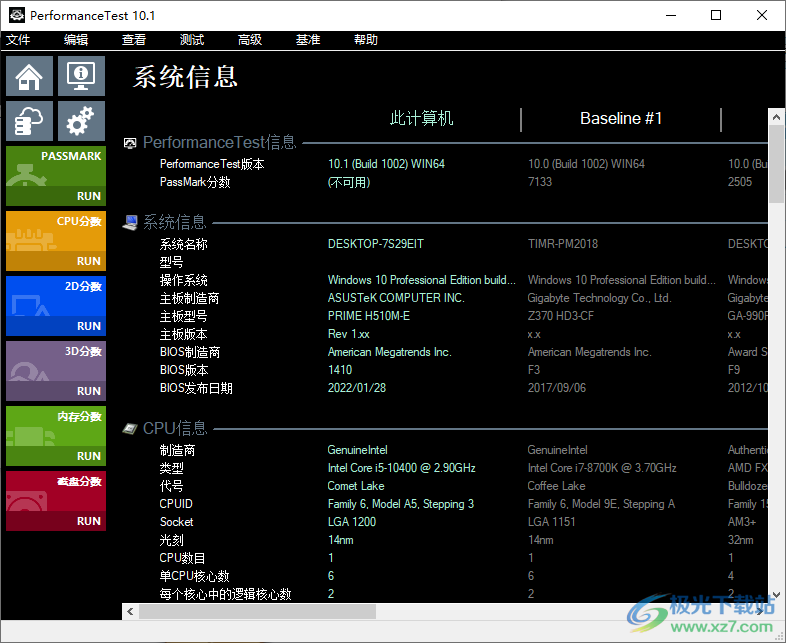Run the 2D分数 test tile
786x643 pixels.
click(56, 306)
